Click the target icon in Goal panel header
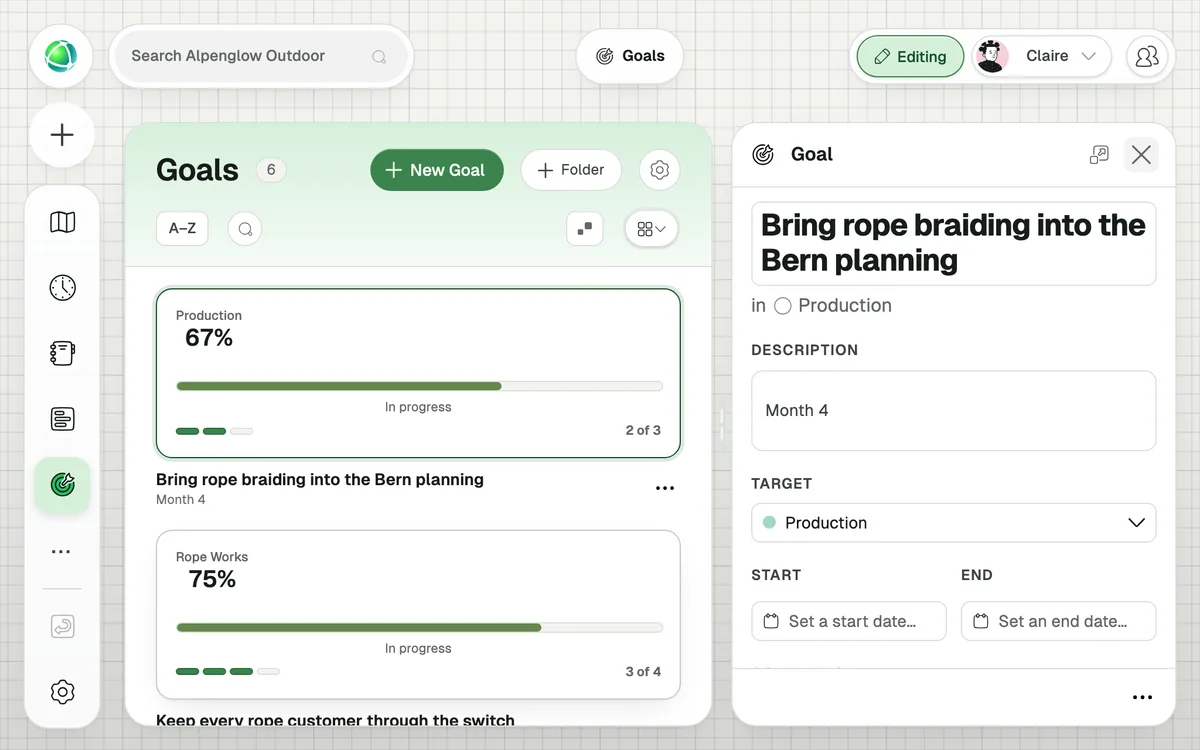Screen dimensions: 1200x750 pyautogui.click(x=763, y=154)
